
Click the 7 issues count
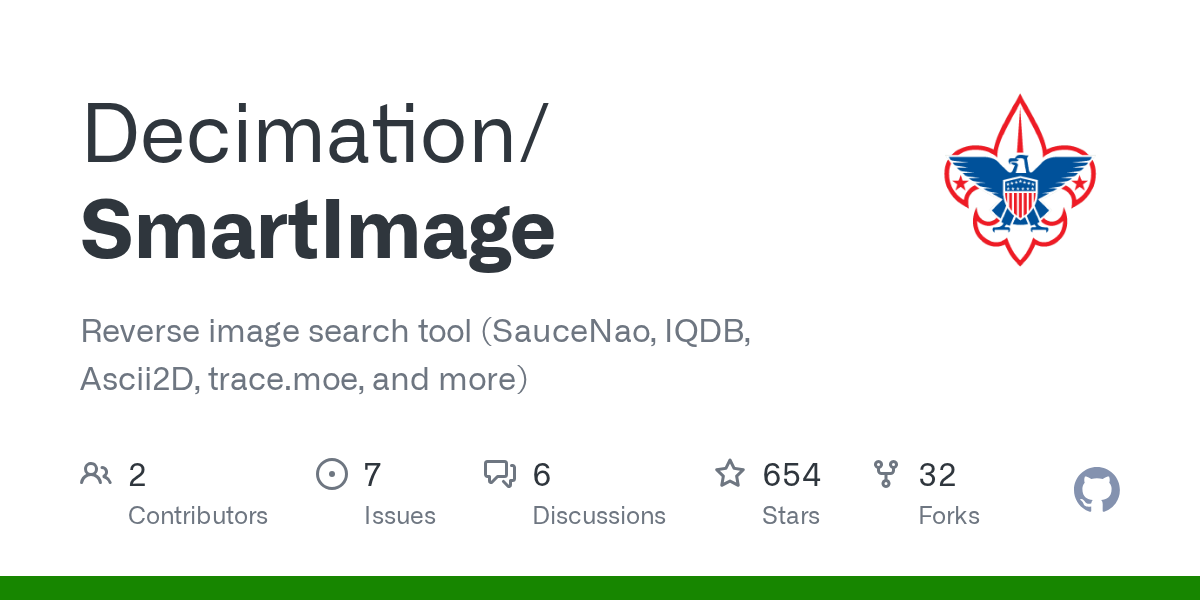[372, 474]
